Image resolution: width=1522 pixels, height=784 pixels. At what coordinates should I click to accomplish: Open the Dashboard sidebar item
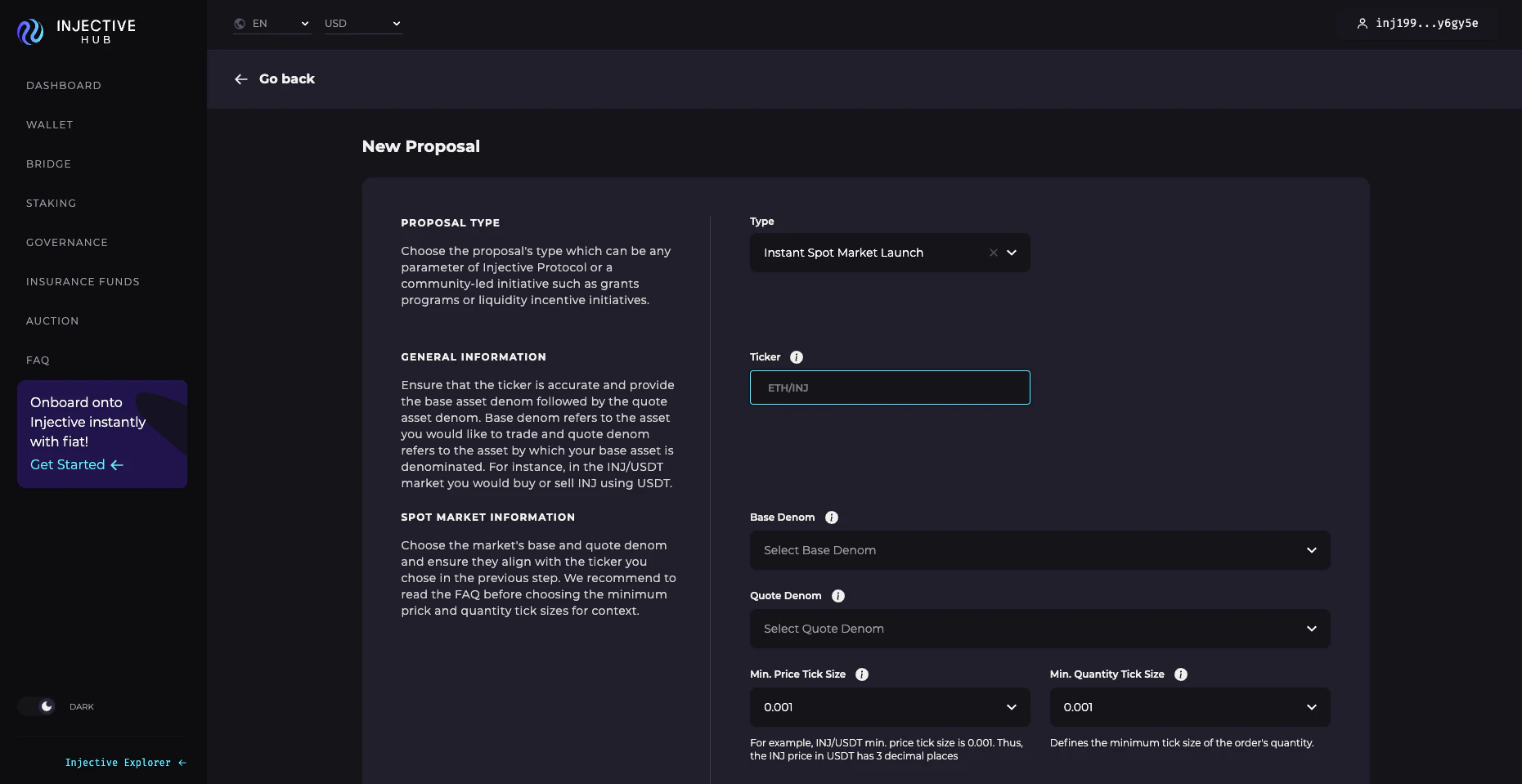click(64, 86)
